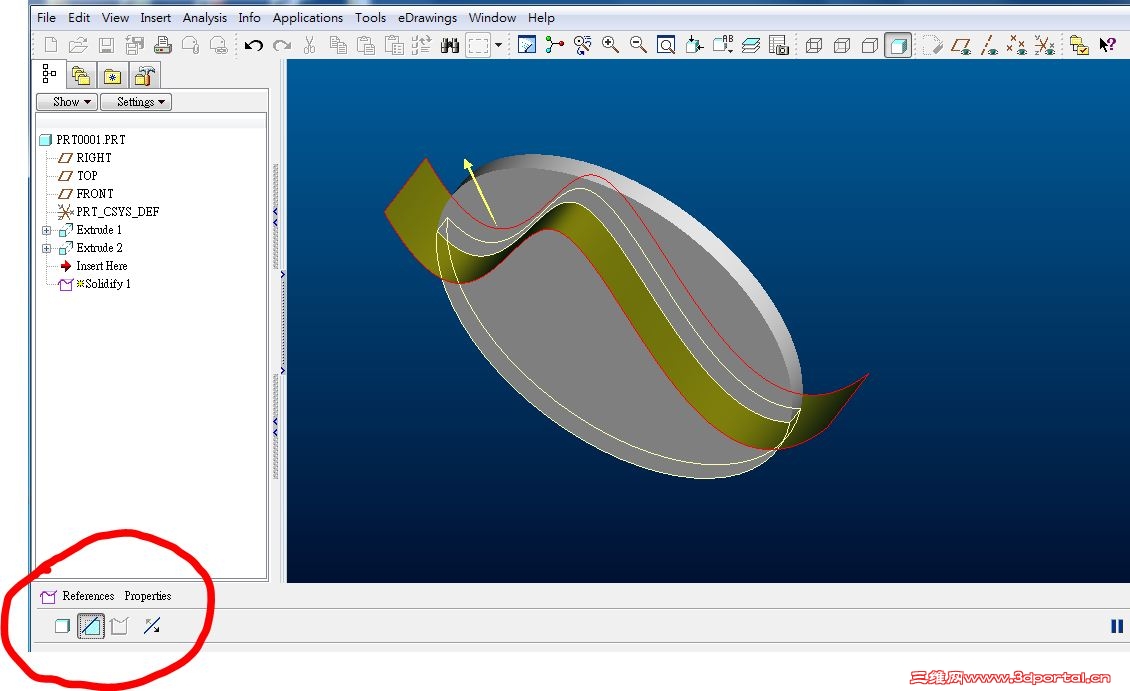
Task: Click the Zoom Out magnifier
Action: [x=639, y=45]
